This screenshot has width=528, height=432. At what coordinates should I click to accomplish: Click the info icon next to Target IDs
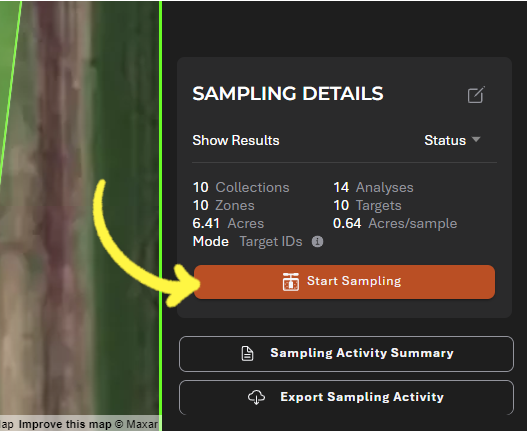click(x=317, y=241)
